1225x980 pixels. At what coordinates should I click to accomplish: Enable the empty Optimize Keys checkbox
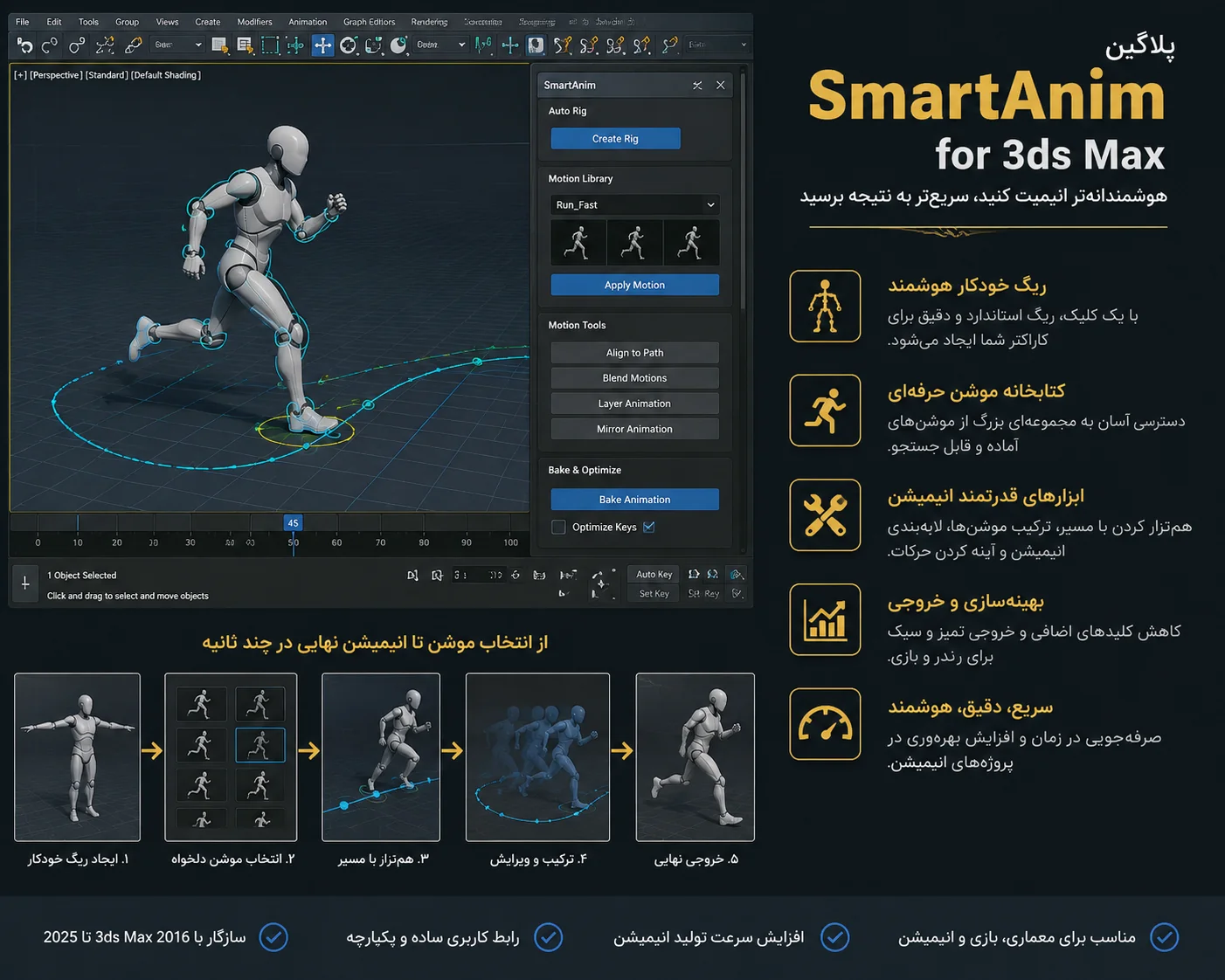pos(558,527)
